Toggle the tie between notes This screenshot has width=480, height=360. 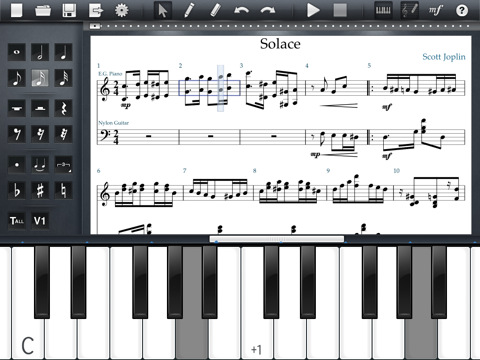coord(40,165)
